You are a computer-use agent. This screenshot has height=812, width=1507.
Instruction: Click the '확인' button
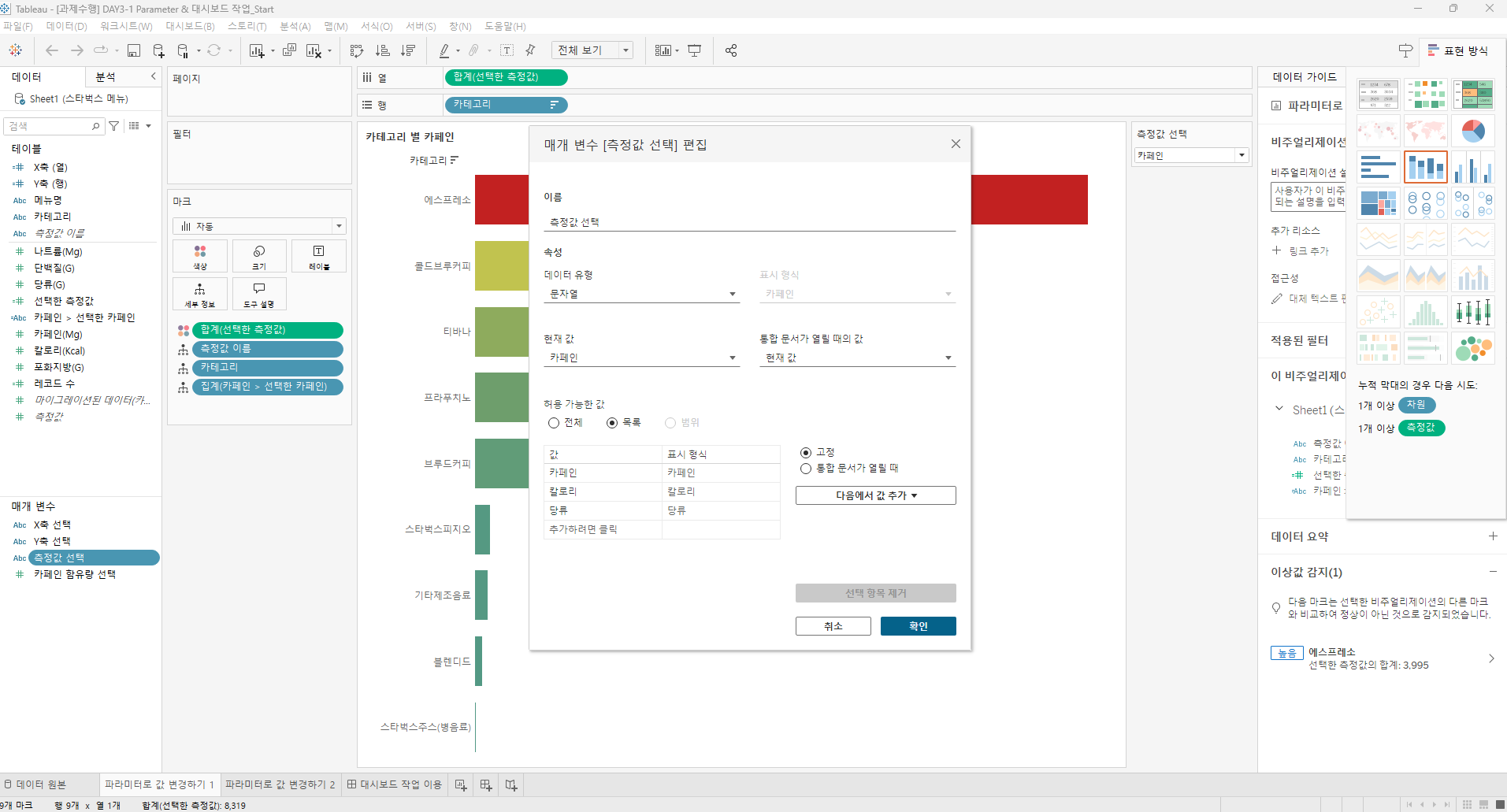[919, 626]
